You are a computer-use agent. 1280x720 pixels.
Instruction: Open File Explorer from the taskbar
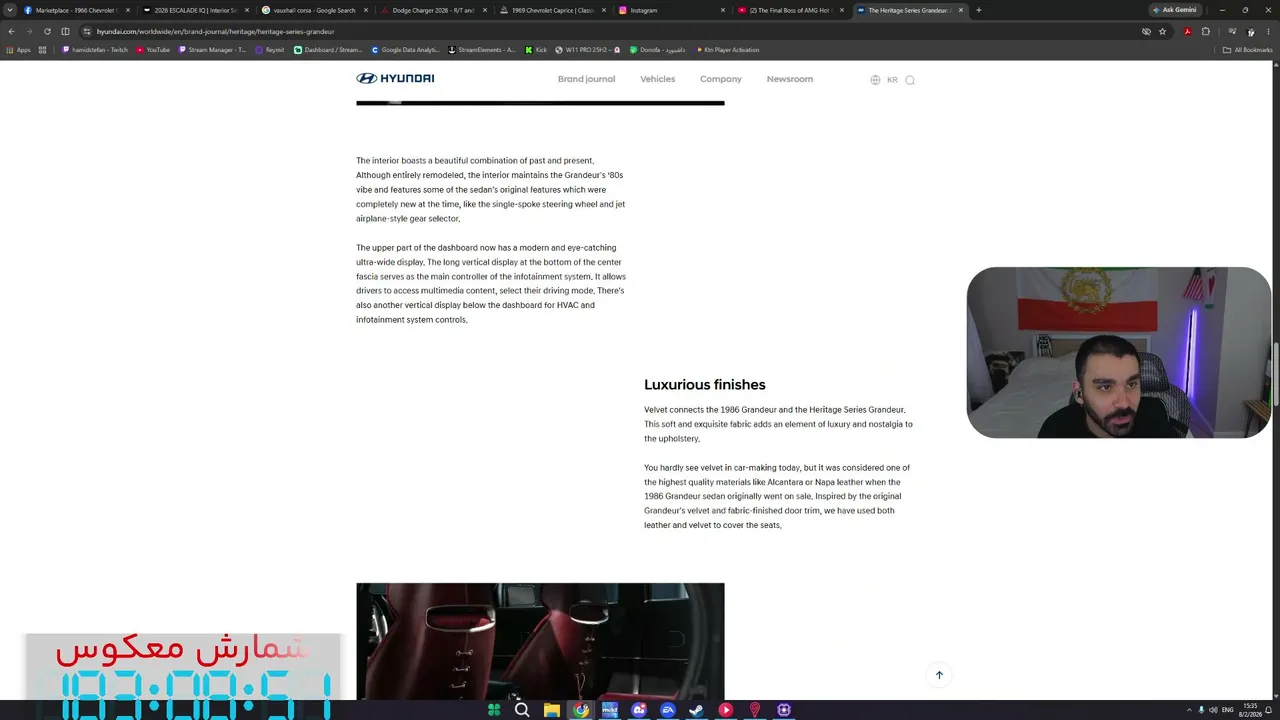(551, 710)
